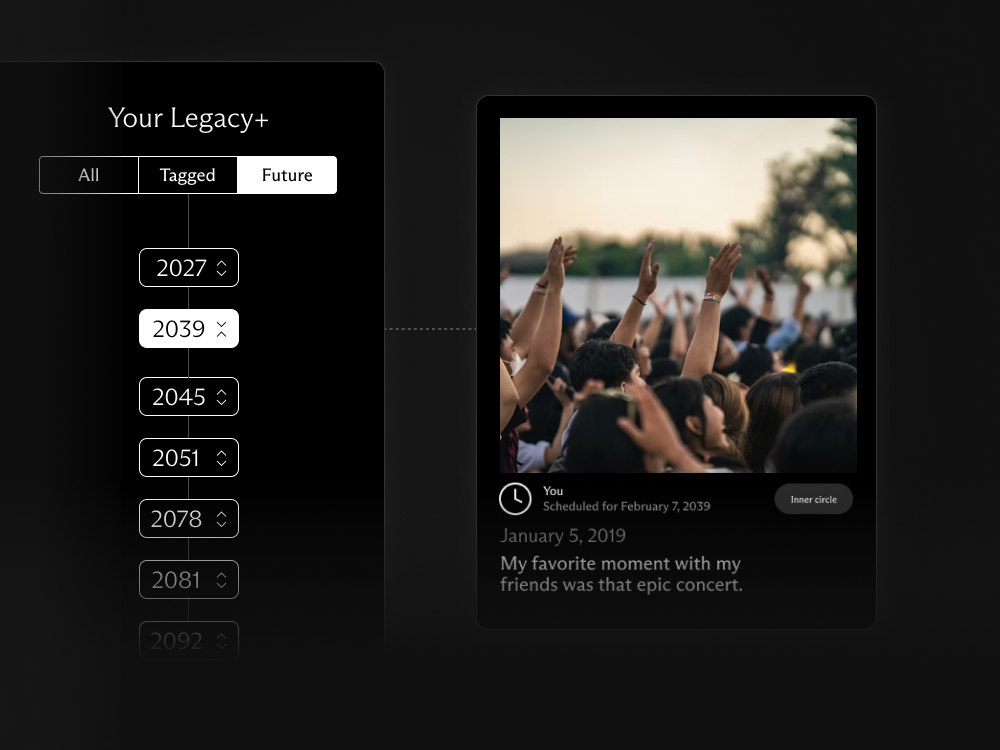
Task: Click the clock scheduled icon
Action: click(x=515, y=499)
